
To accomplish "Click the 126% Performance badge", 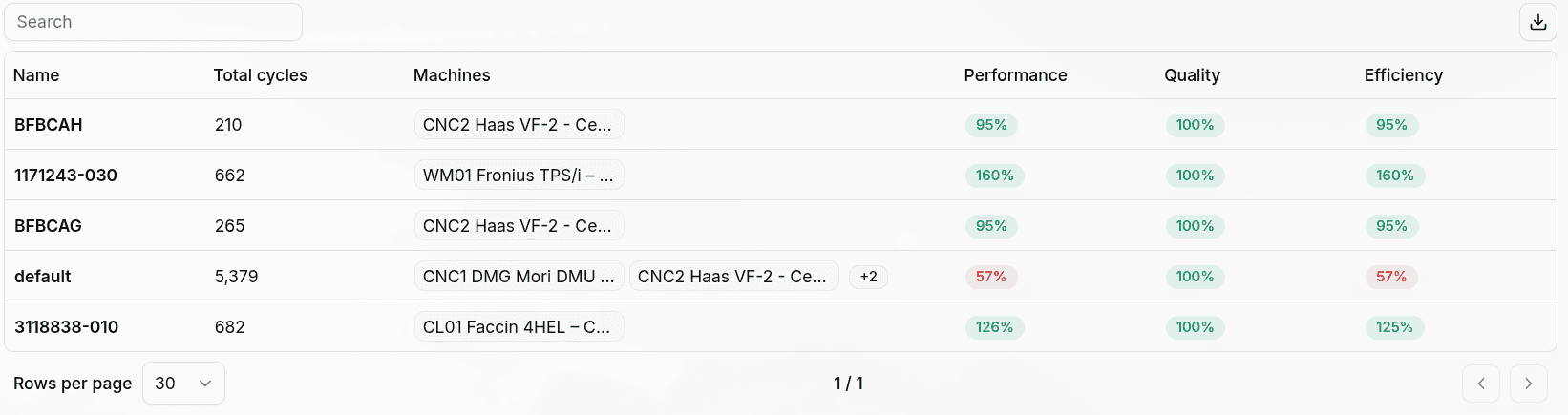I will tap(994, 327).
